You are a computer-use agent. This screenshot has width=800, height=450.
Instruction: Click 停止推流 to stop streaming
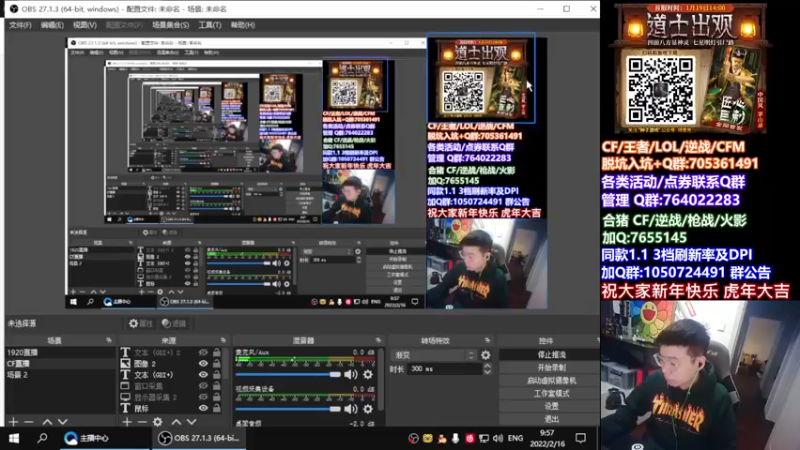[551, 355]
